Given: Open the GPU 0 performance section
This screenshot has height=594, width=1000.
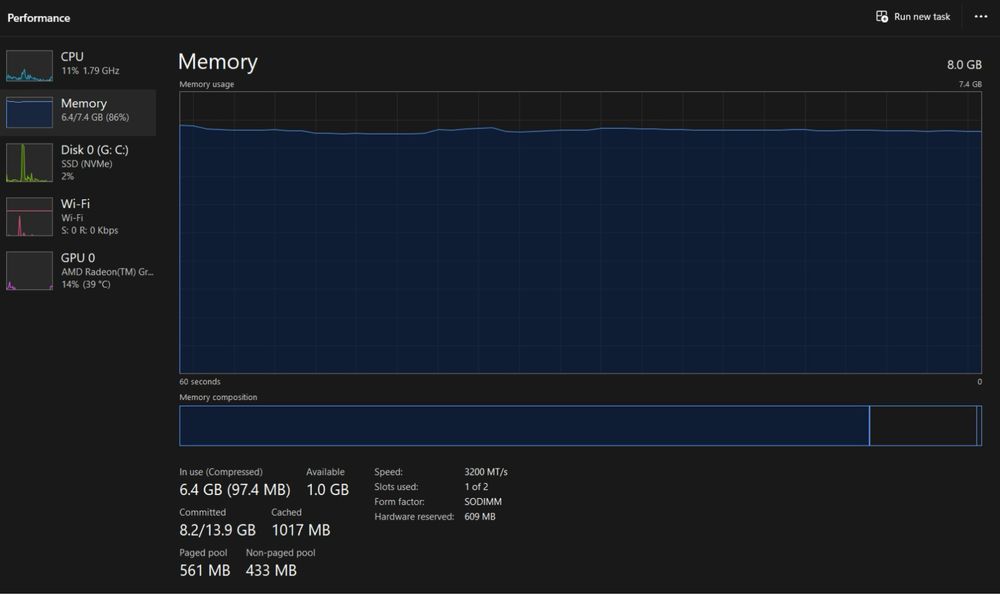Looking at the screenshot, I should [79, 271].
